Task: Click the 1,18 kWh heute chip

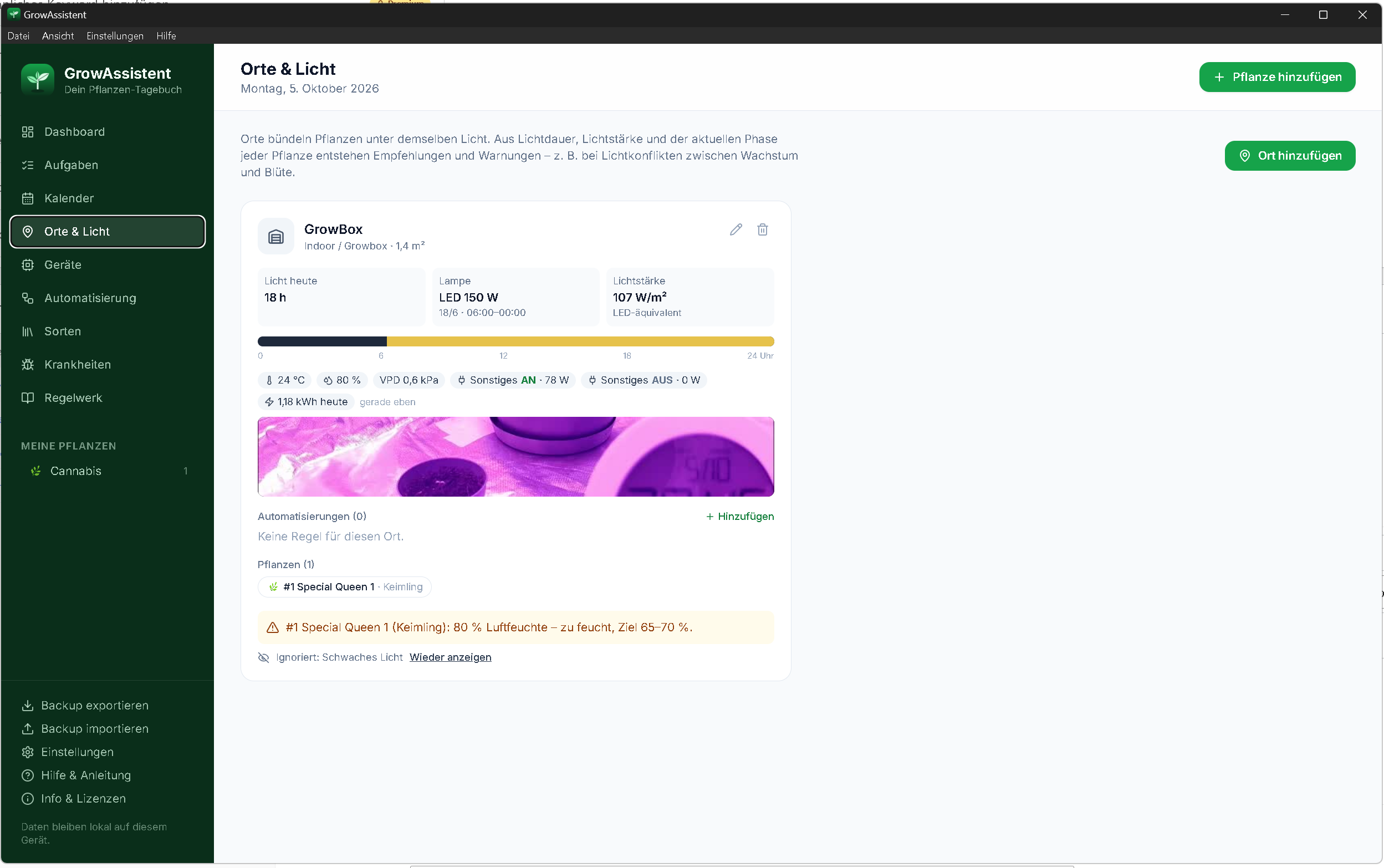Action: [x=306, y=402]
